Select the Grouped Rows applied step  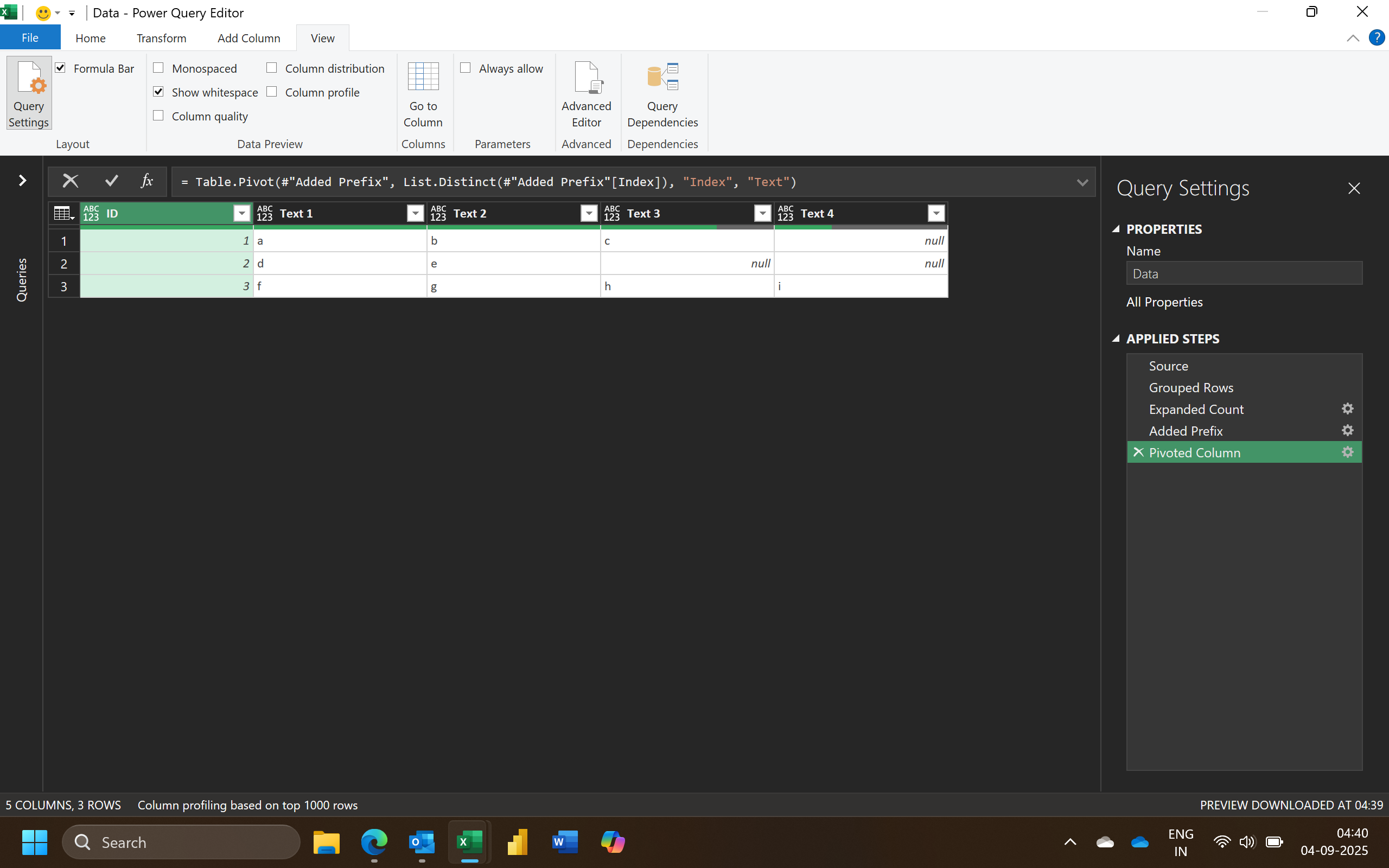point(1190,388)
